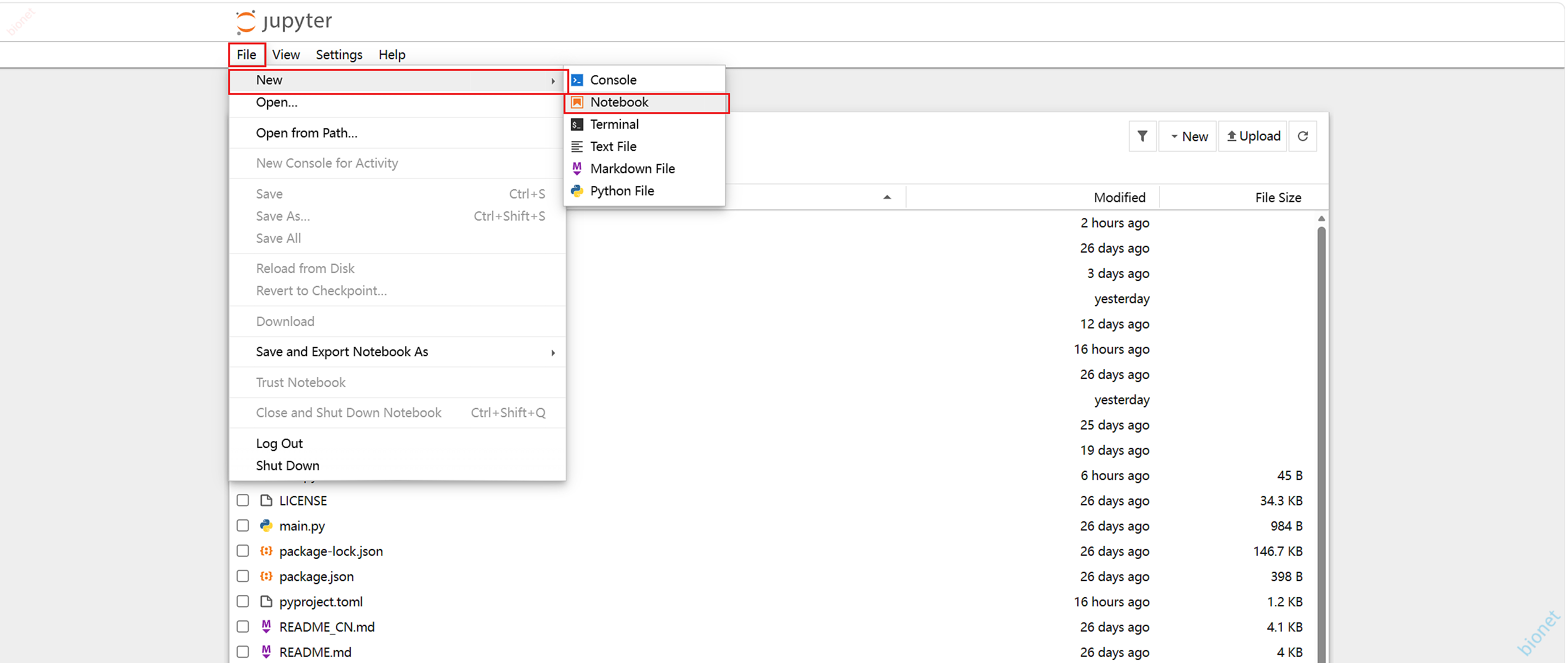Select Shut Down from the File menu
Image resolution: width=1568 pixels, height=663 pixels.
398,466
